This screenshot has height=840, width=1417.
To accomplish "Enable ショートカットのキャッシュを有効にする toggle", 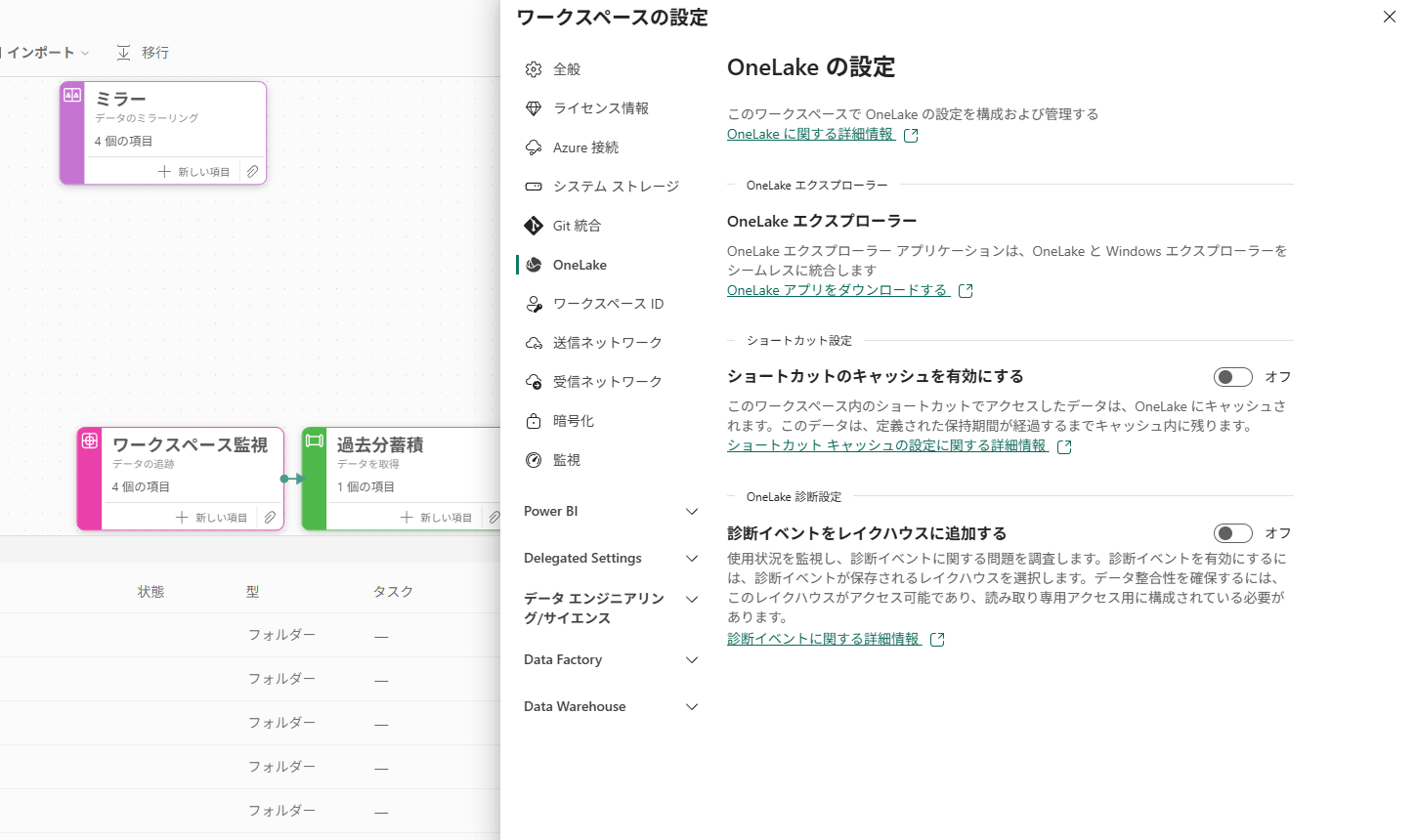I will point(1233,377).
